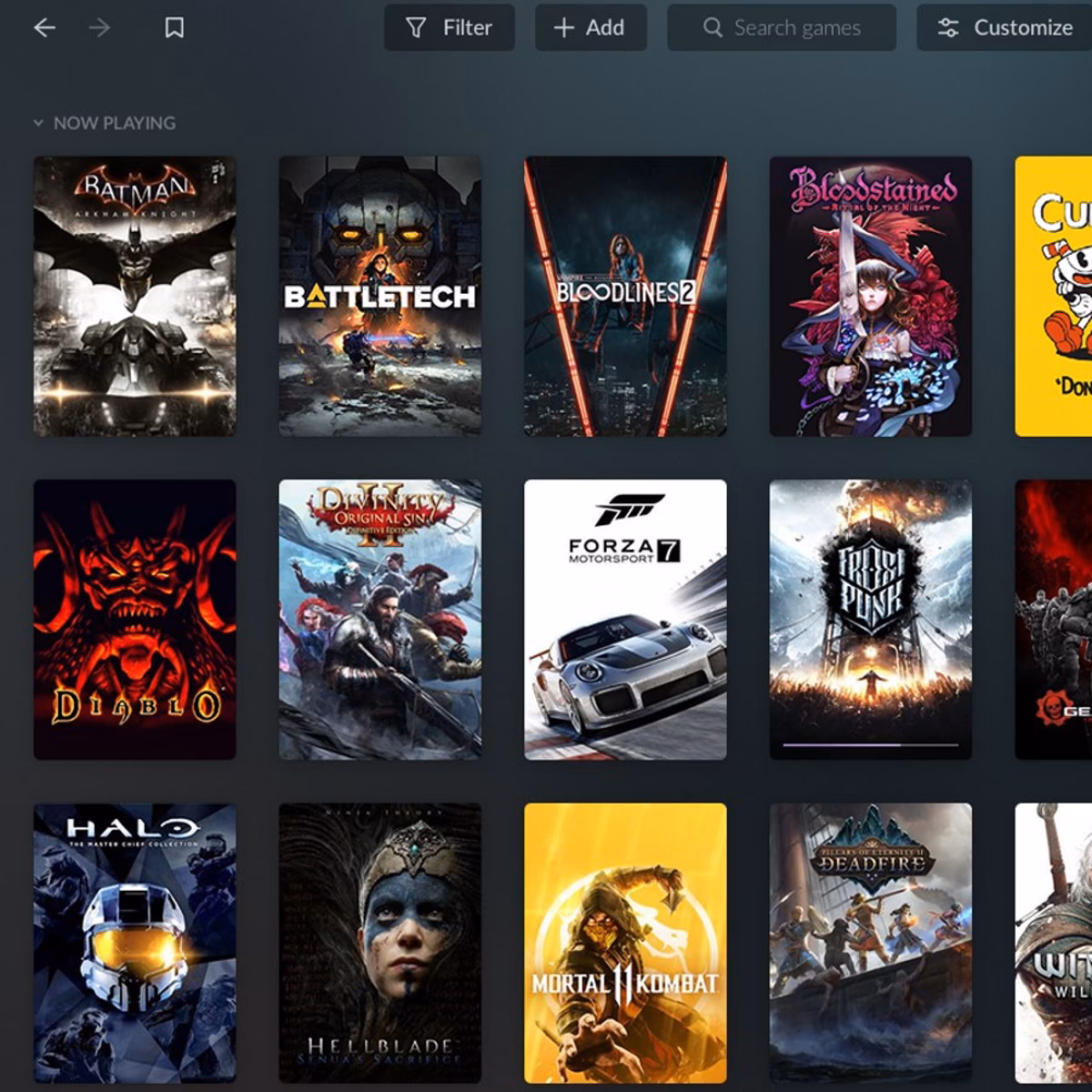Open the Frostpunk game cover

click(x=871, y=620)
